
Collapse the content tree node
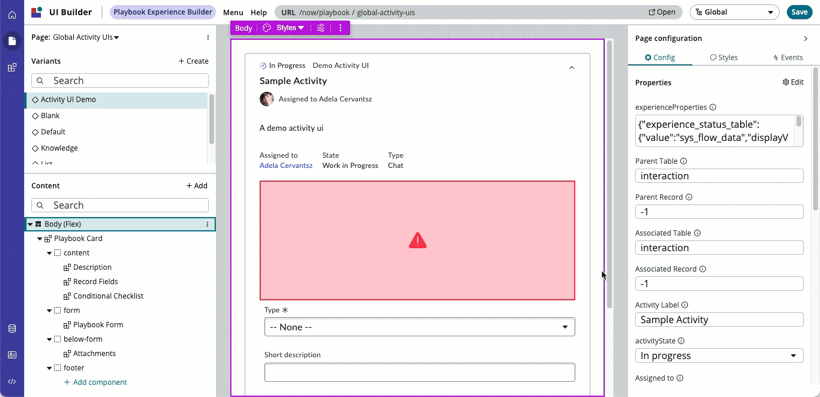coord(49,253)
